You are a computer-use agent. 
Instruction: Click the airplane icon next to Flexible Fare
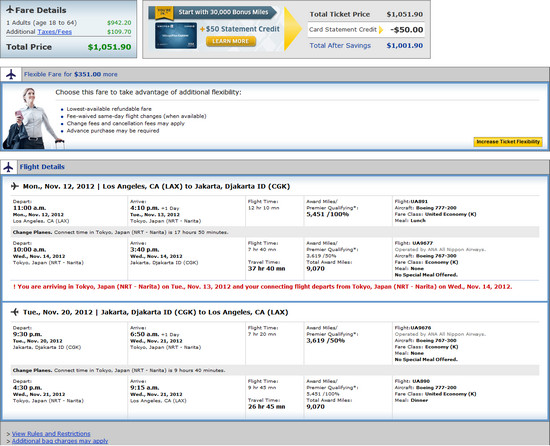(x=11, y=74)
